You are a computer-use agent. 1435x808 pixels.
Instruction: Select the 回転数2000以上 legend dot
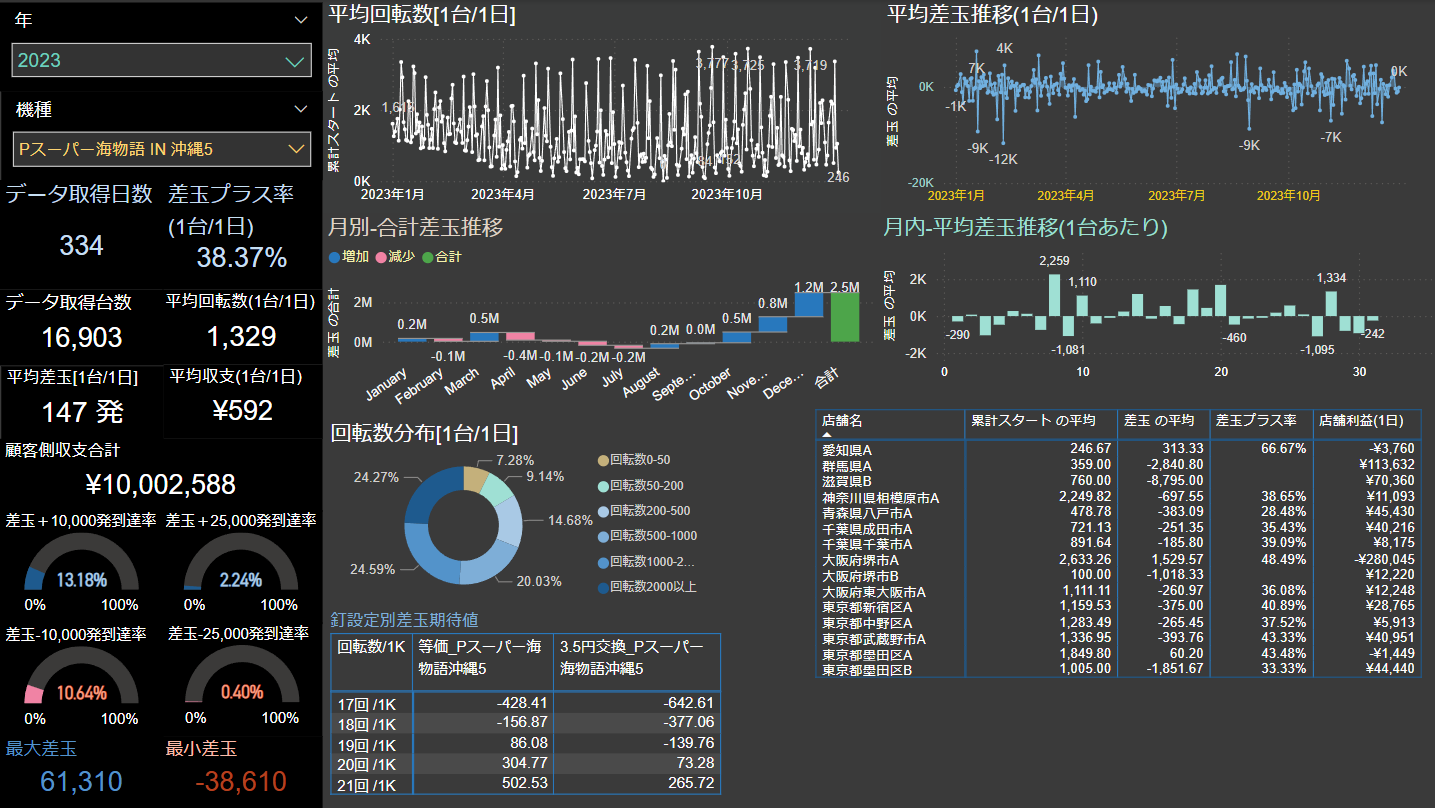(x=602, y=587)
